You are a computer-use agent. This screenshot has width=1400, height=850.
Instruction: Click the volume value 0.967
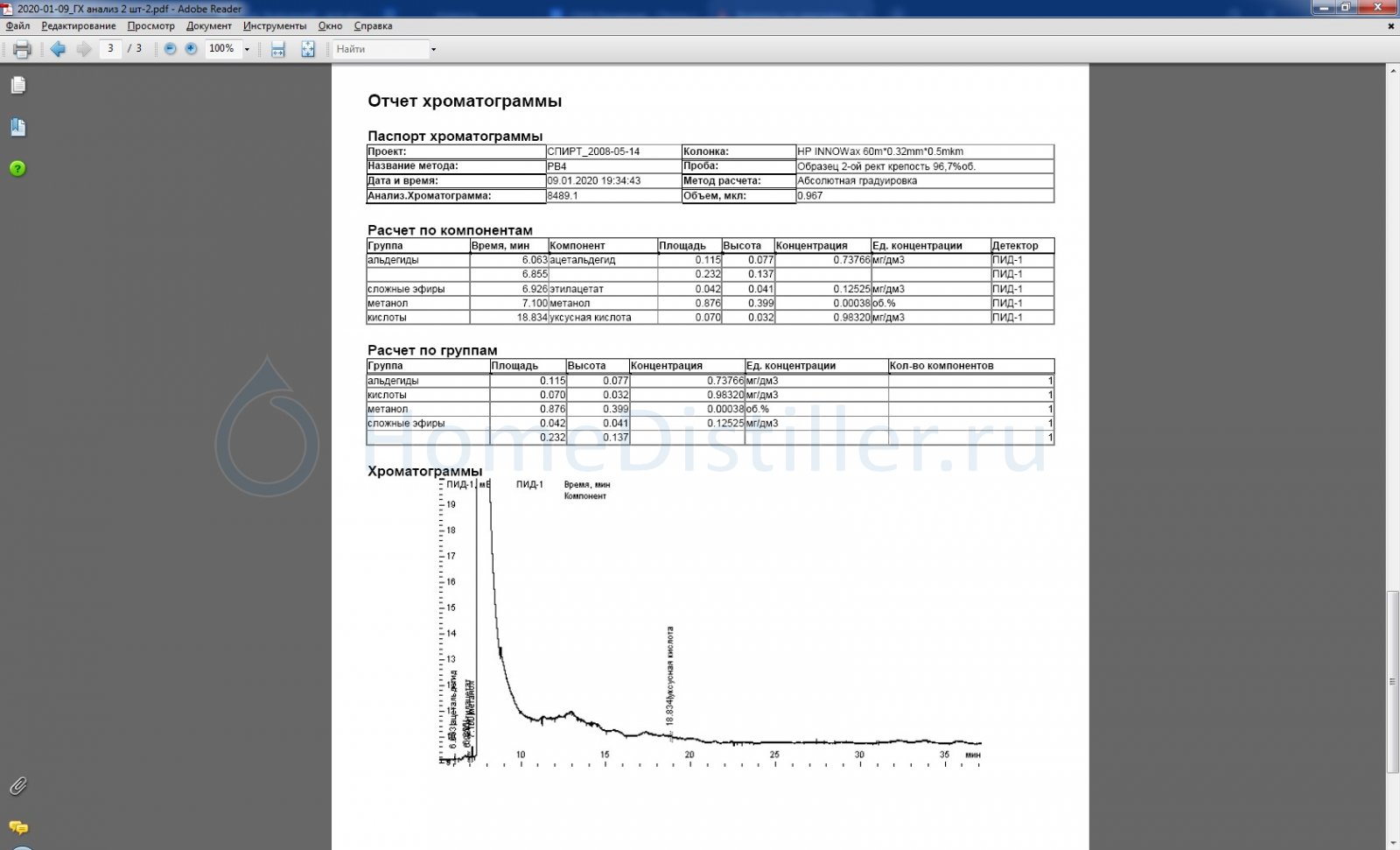click(810, 196)
